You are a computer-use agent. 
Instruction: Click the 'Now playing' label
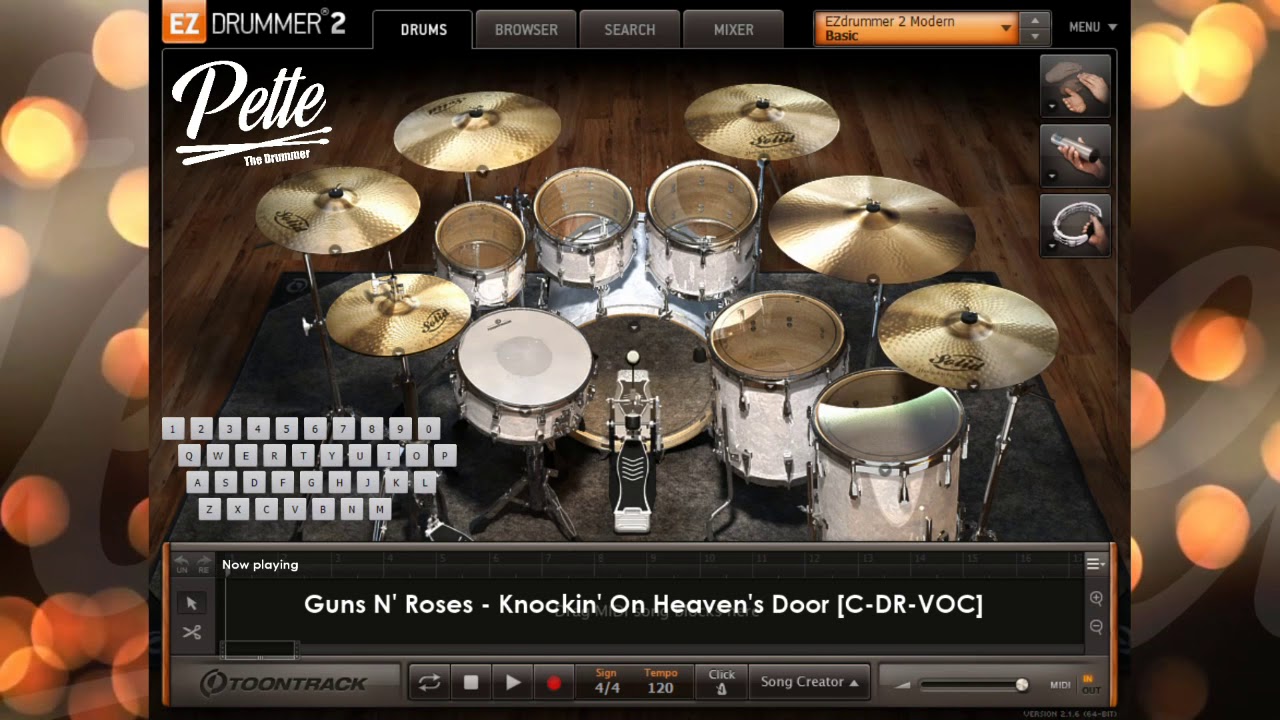click(x=260, y=565)
